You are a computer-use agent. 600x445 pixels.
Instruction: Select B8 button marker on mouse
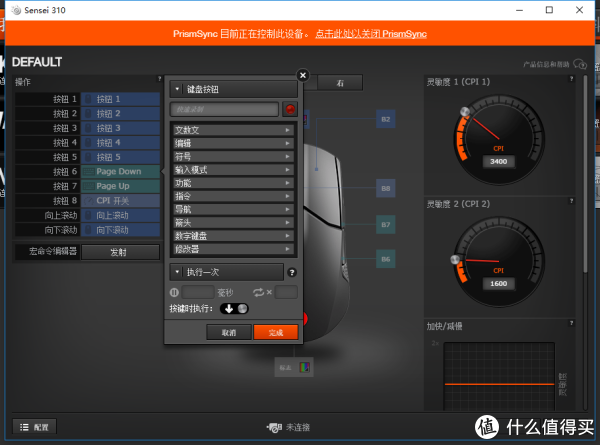(385, 188)
